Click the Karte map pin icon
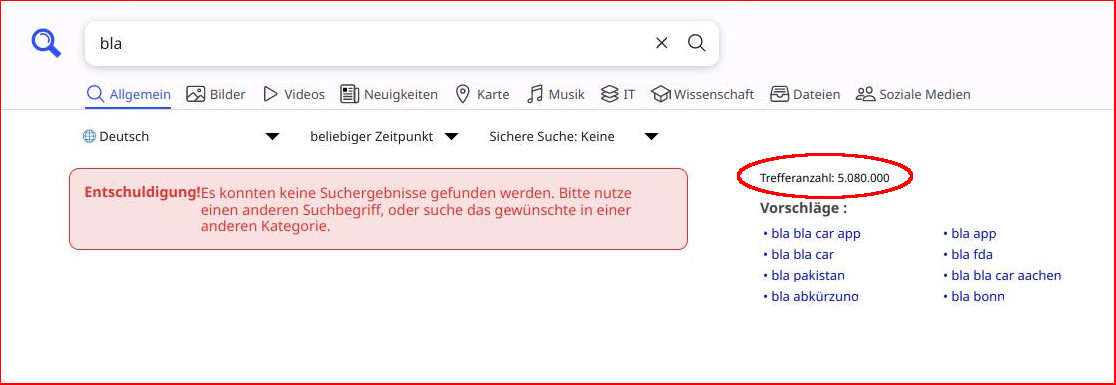 (x=463, y=94)
